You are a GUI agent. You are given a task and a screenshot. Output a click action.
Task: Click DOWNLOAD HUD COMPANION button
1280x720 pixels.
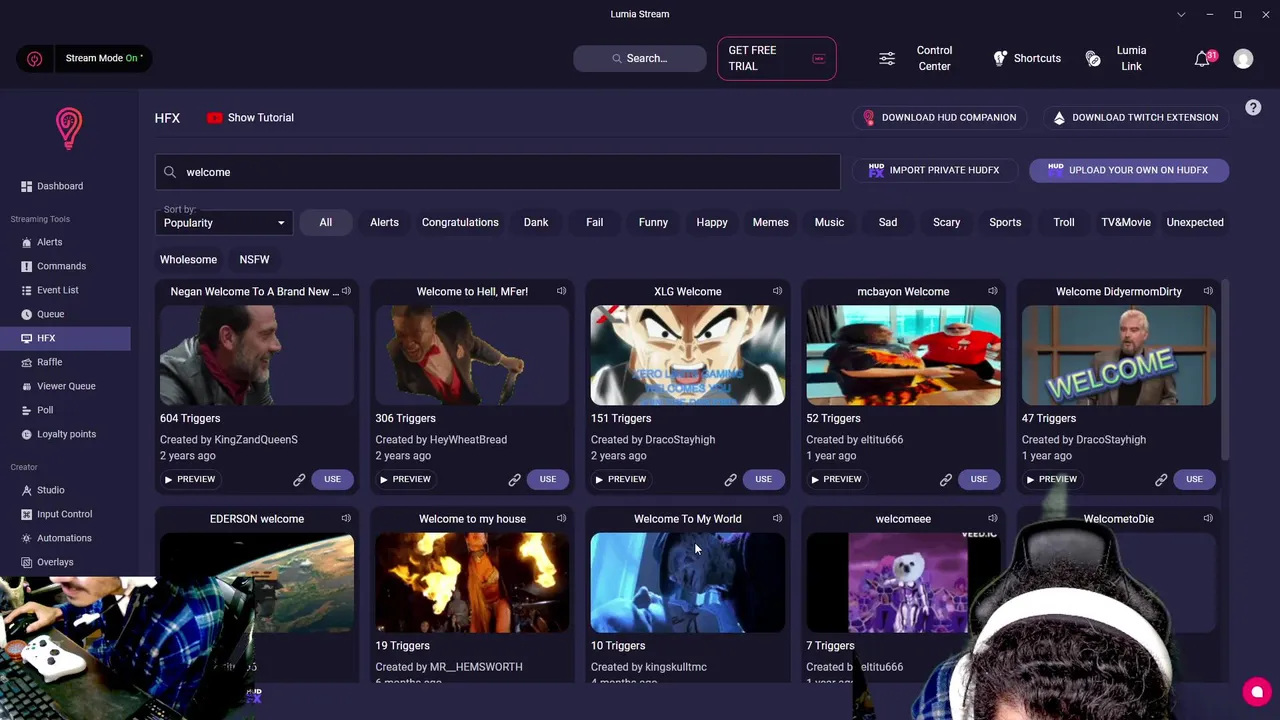coord(940,117)
